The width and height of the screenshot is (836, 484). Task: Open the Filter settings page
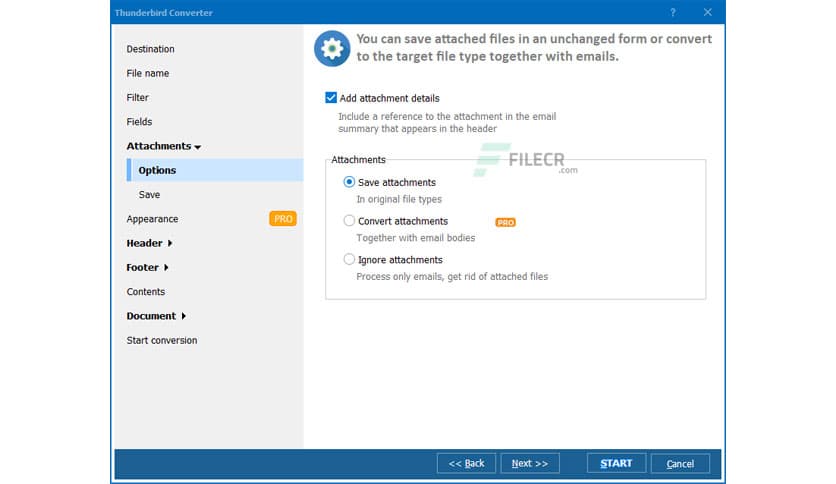(x=138, y=98)
